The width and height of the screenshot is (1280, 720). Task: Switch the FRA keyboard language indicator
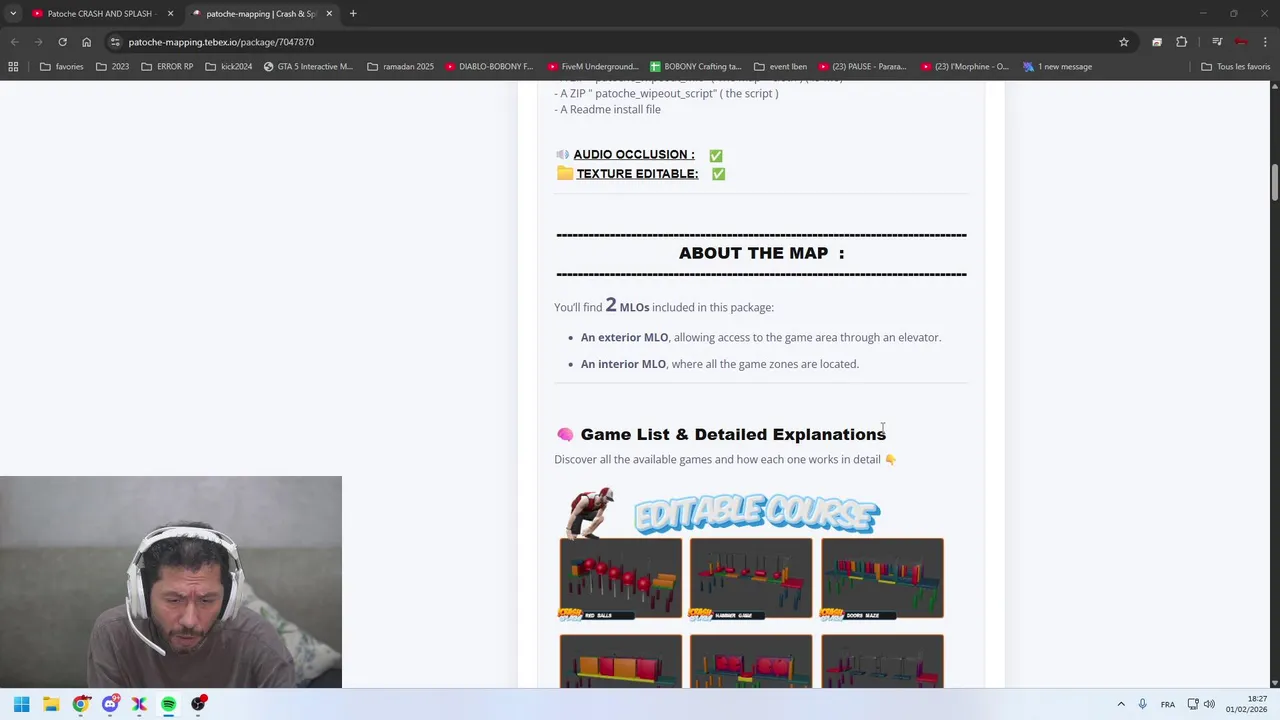click(1168, 704)
